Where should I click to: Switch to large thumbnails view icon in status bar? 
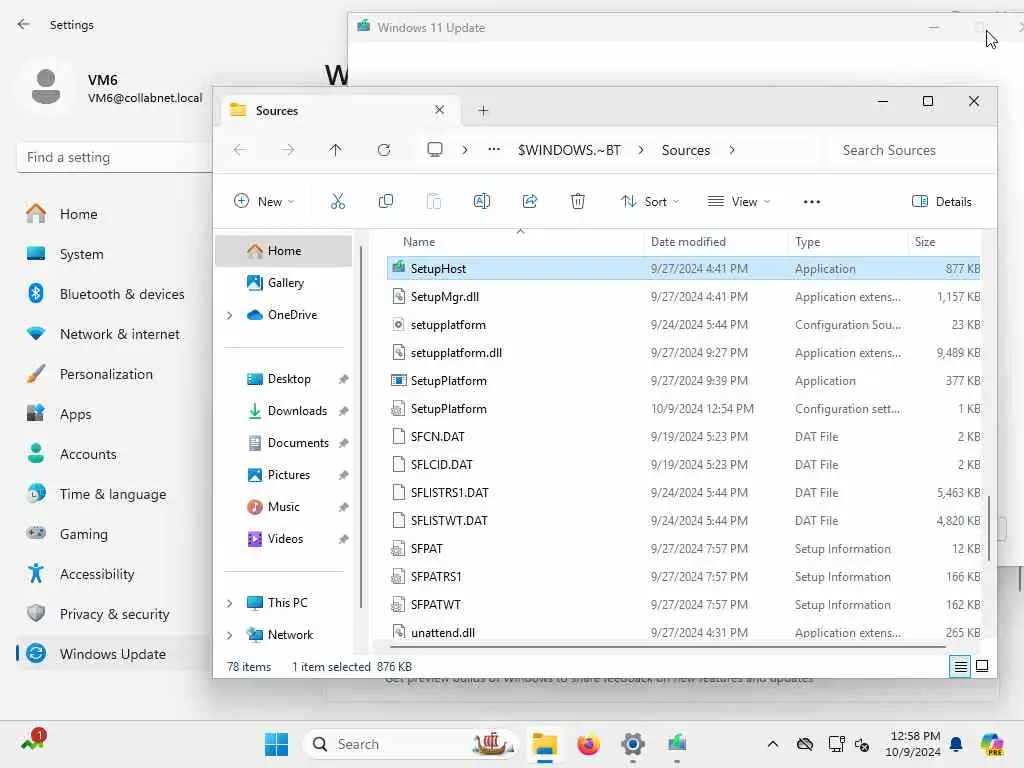[x=982, y=666]
